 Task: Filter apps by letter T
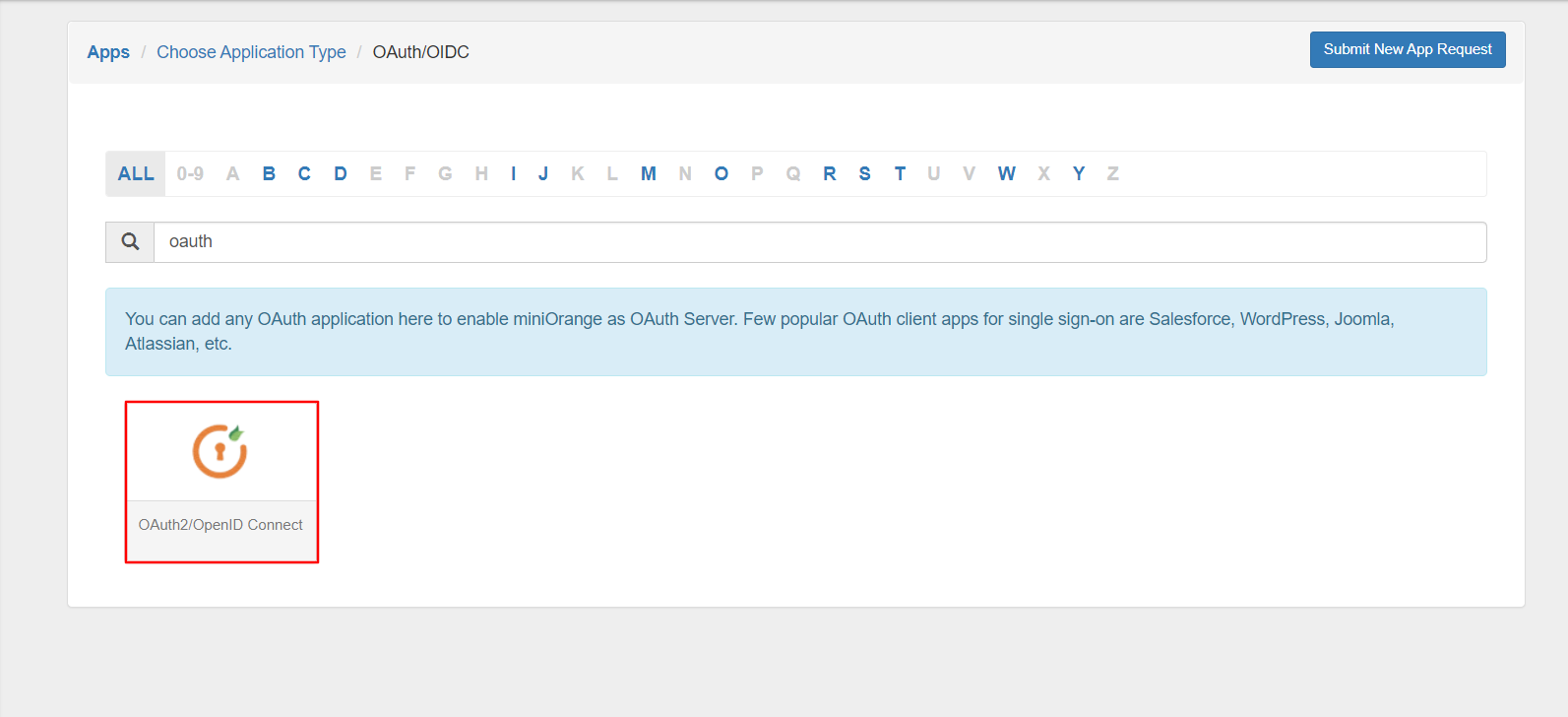[900, 174]
